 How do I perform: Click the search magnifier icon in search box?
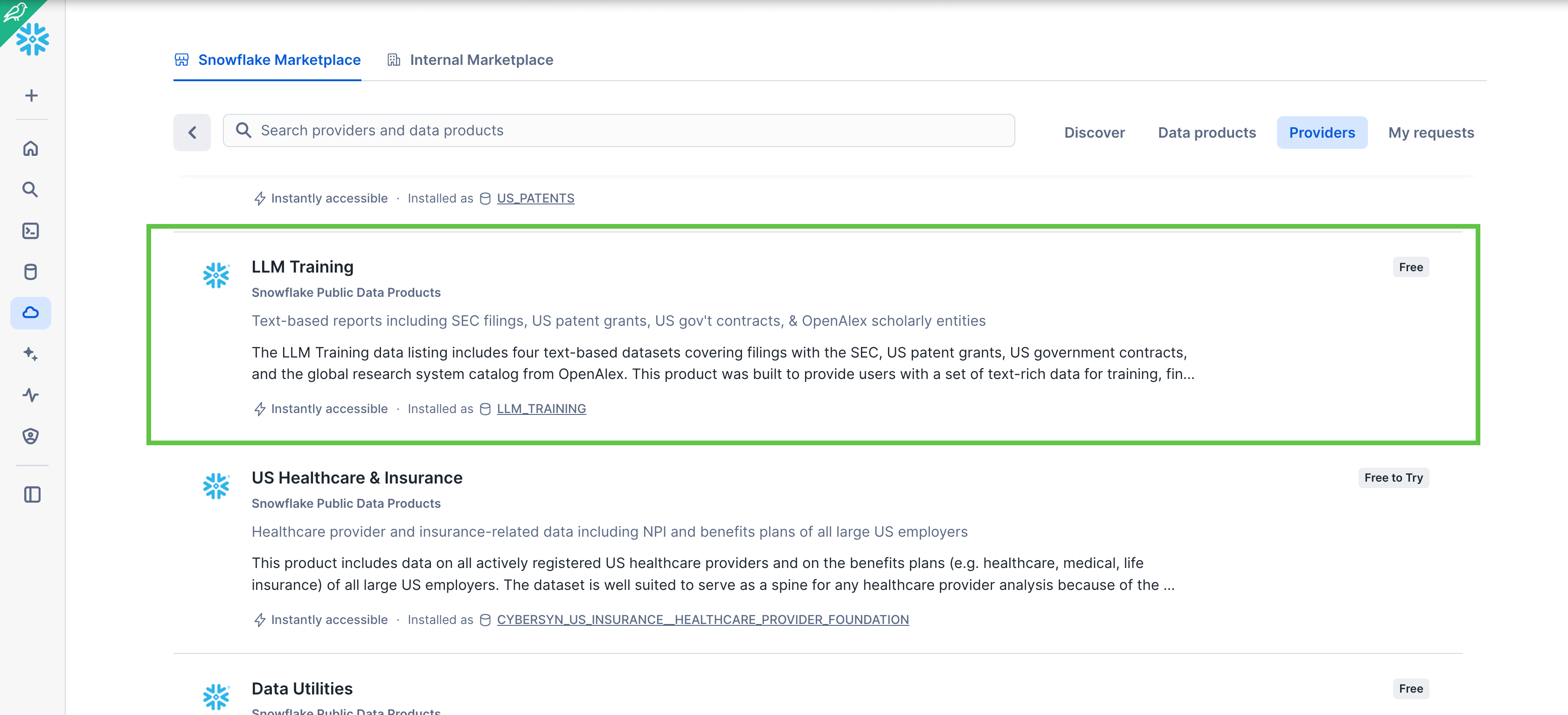[243, 130]
